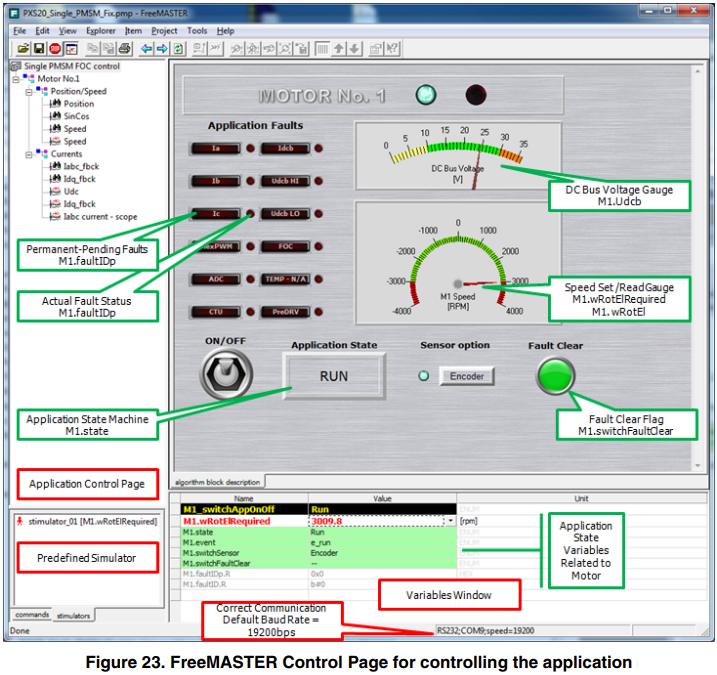Navigate forward with the blue right arrow
Image resolution: width=717 pixels, height=675 pixels.
click(162, 48)
